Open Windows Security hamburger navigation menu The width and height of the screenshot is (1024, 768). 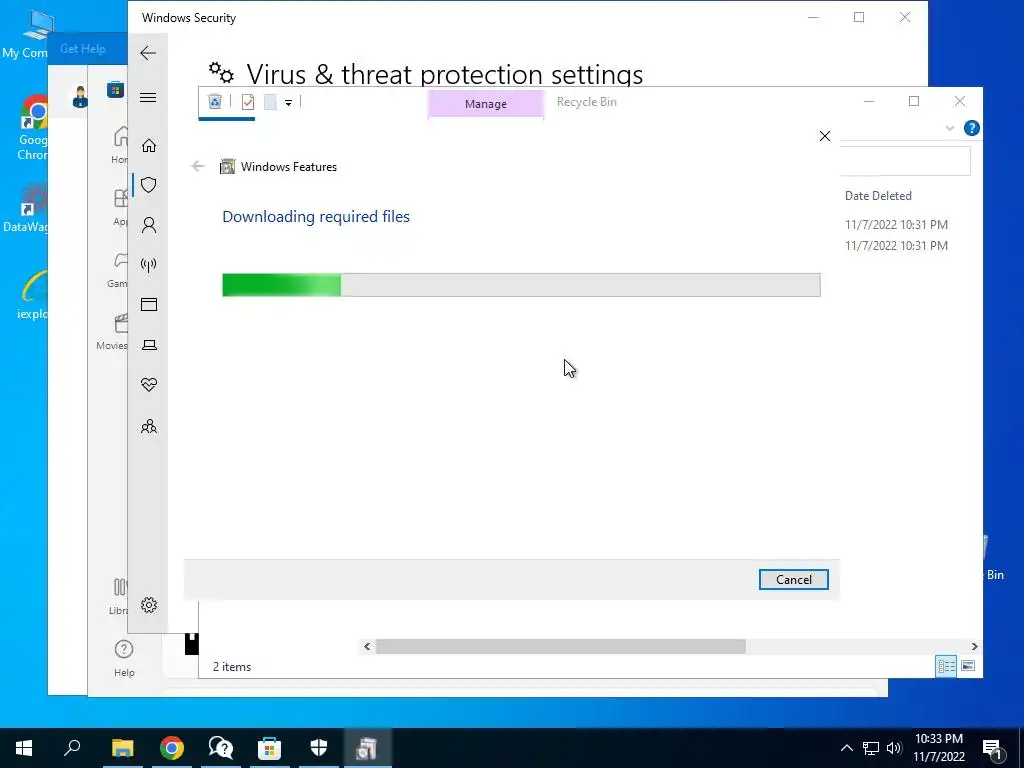pos(148,97)
